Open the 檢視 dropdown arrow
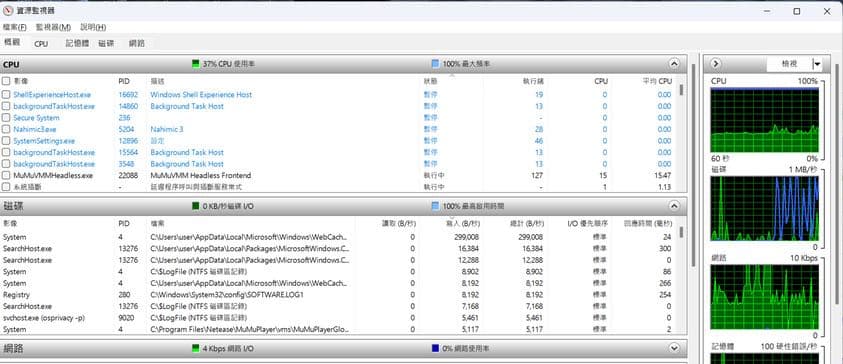 click(x=817, y=64)
